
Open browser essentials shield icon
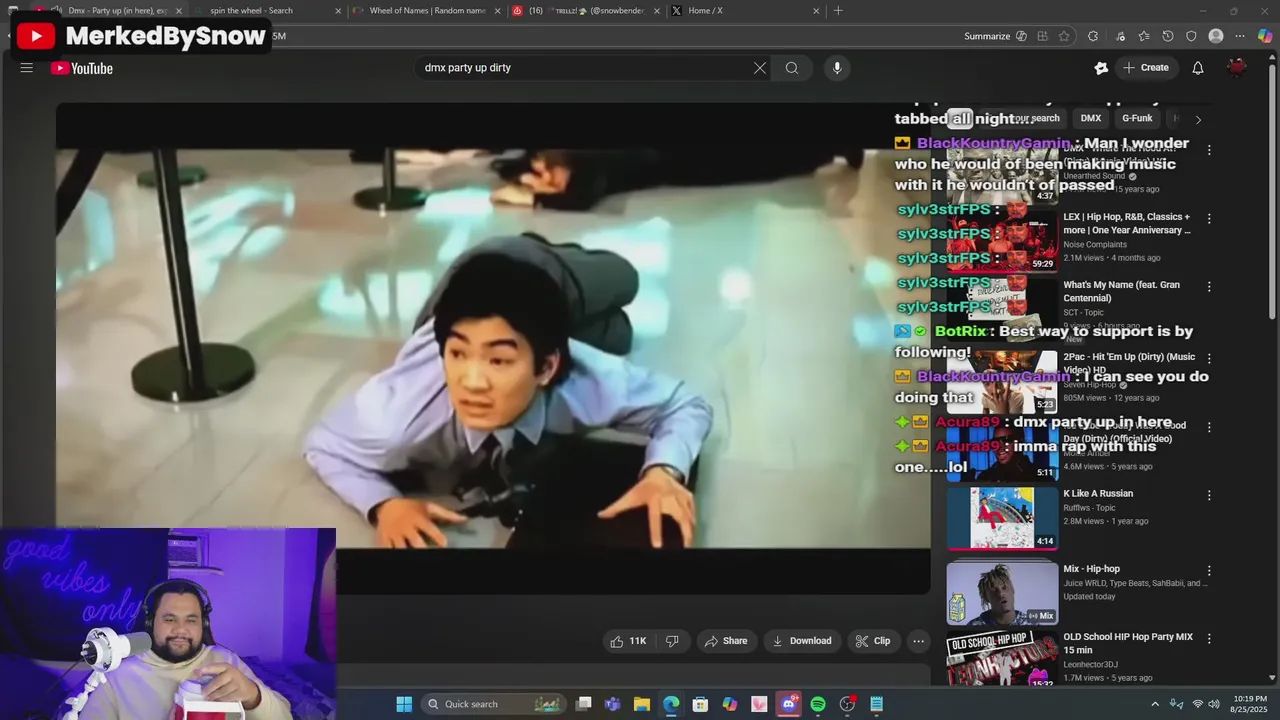(1191, 36)
